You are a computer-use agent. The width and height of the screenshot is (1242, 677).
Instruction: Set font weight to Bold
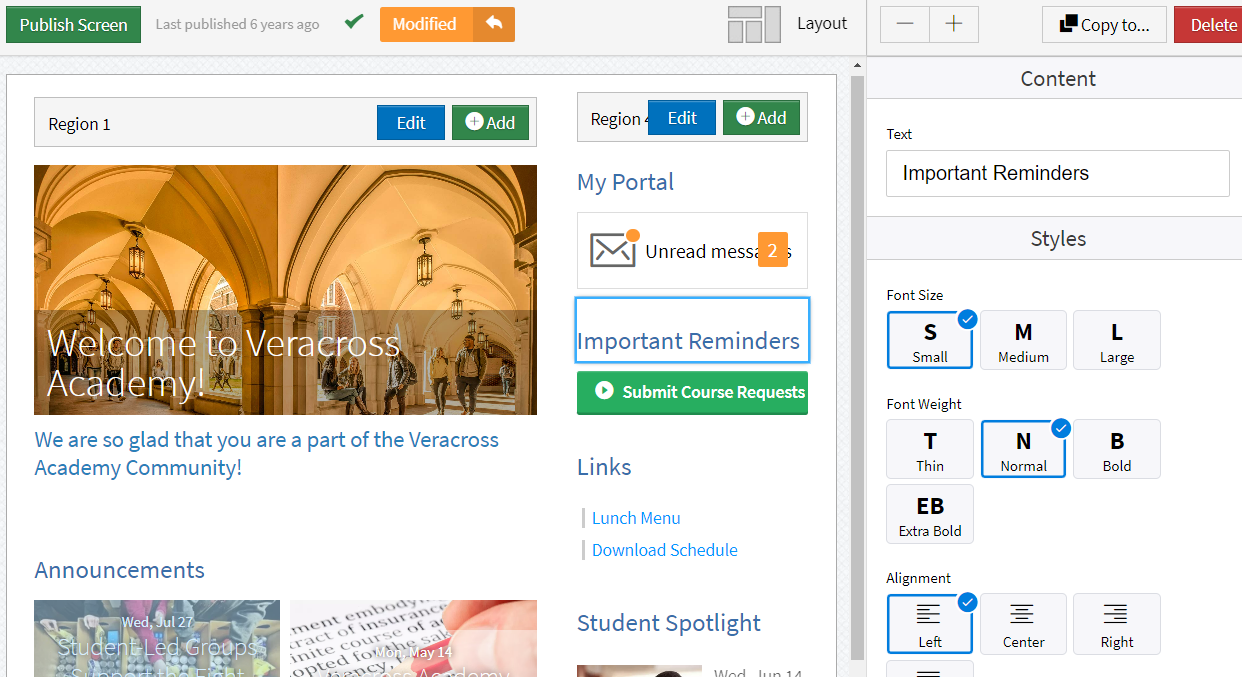(x=1117, y=449)
